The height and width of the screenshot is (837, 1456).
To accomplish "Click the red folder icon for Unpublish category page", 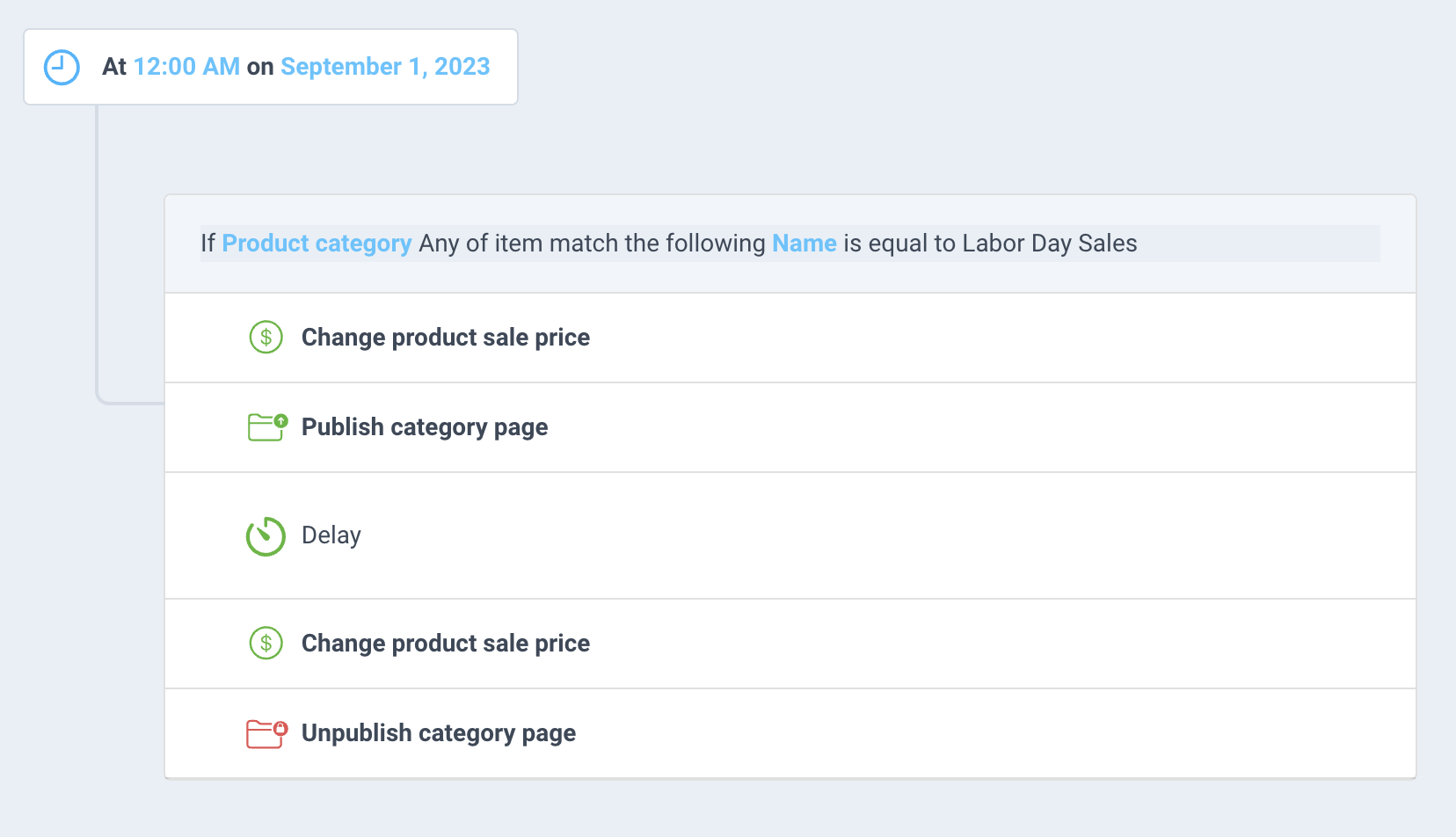I will 266,733.
